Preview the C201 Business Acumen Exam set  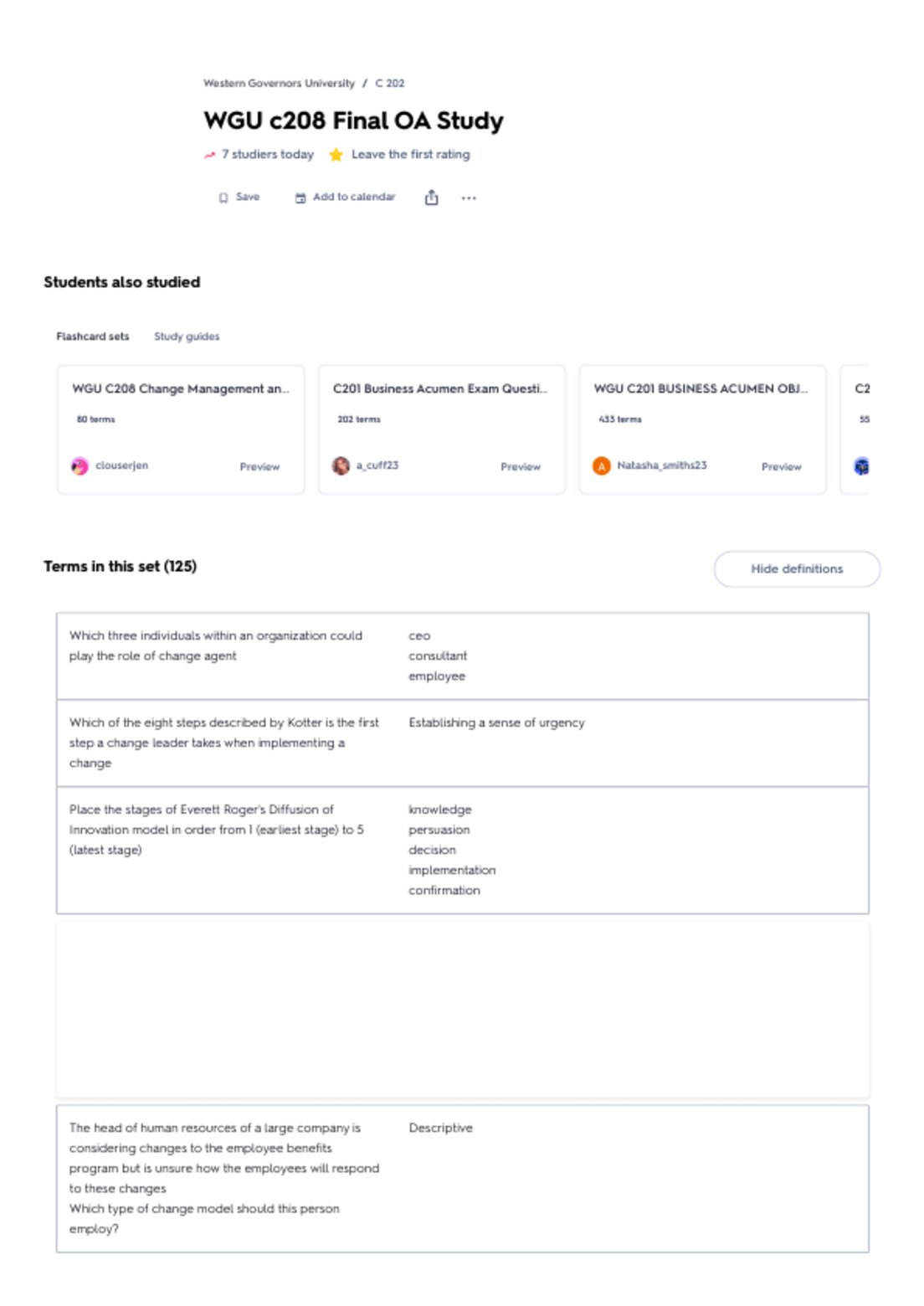(x=521, y=467)
